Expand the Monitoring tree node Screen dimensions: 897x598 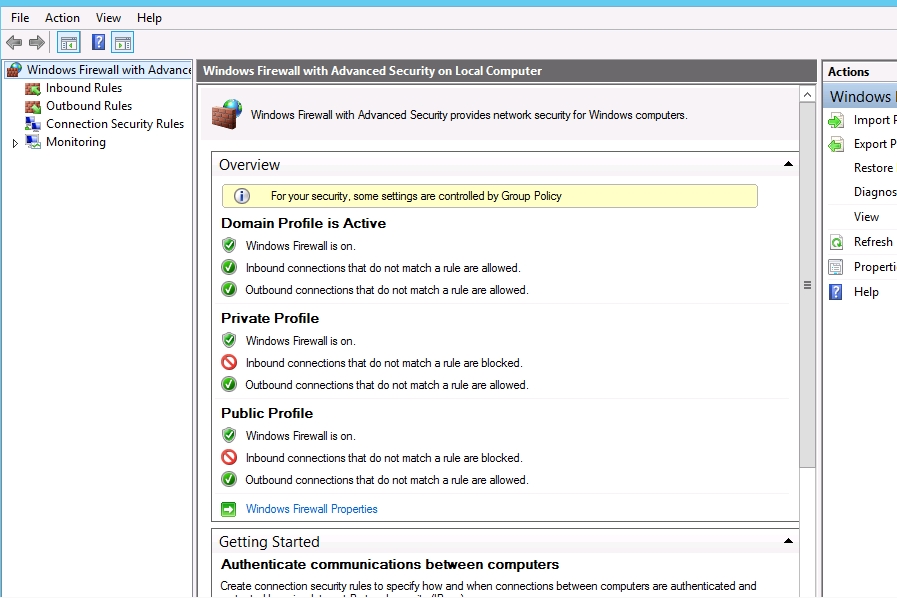pyautogui.click(x=15, y=143)
